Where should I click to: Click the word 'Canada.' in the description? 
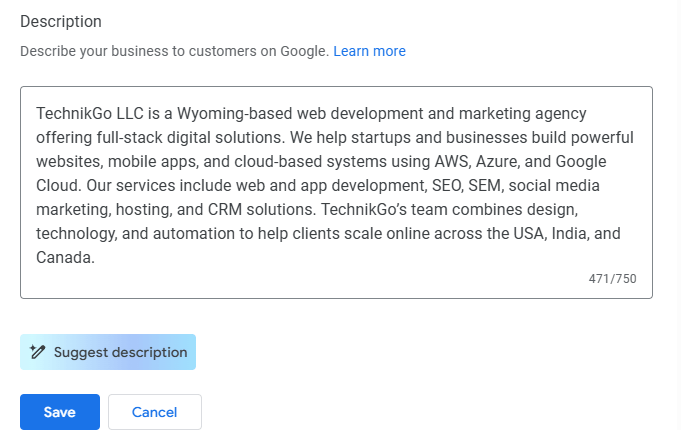pos(65,258)
